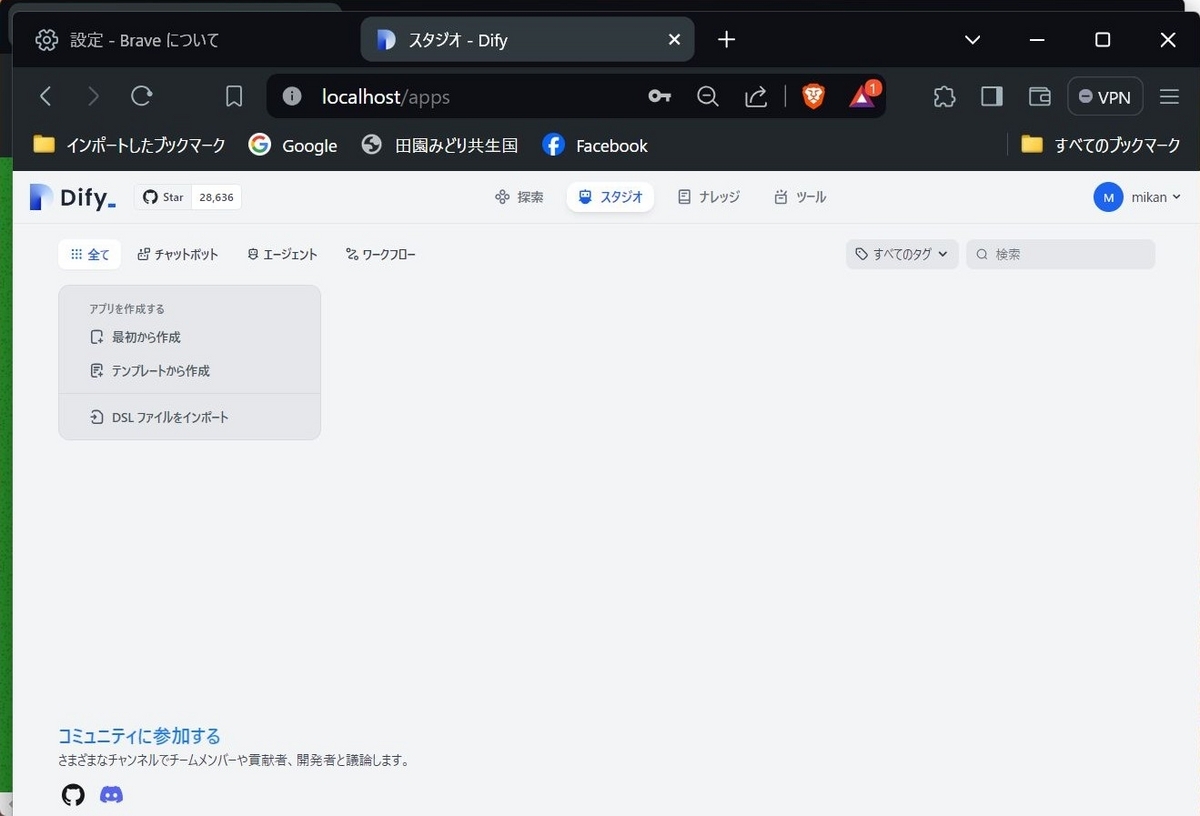The image size is (1200, 816).
Task: Open the ツール (Tools) tab
Action: [800, 197]
